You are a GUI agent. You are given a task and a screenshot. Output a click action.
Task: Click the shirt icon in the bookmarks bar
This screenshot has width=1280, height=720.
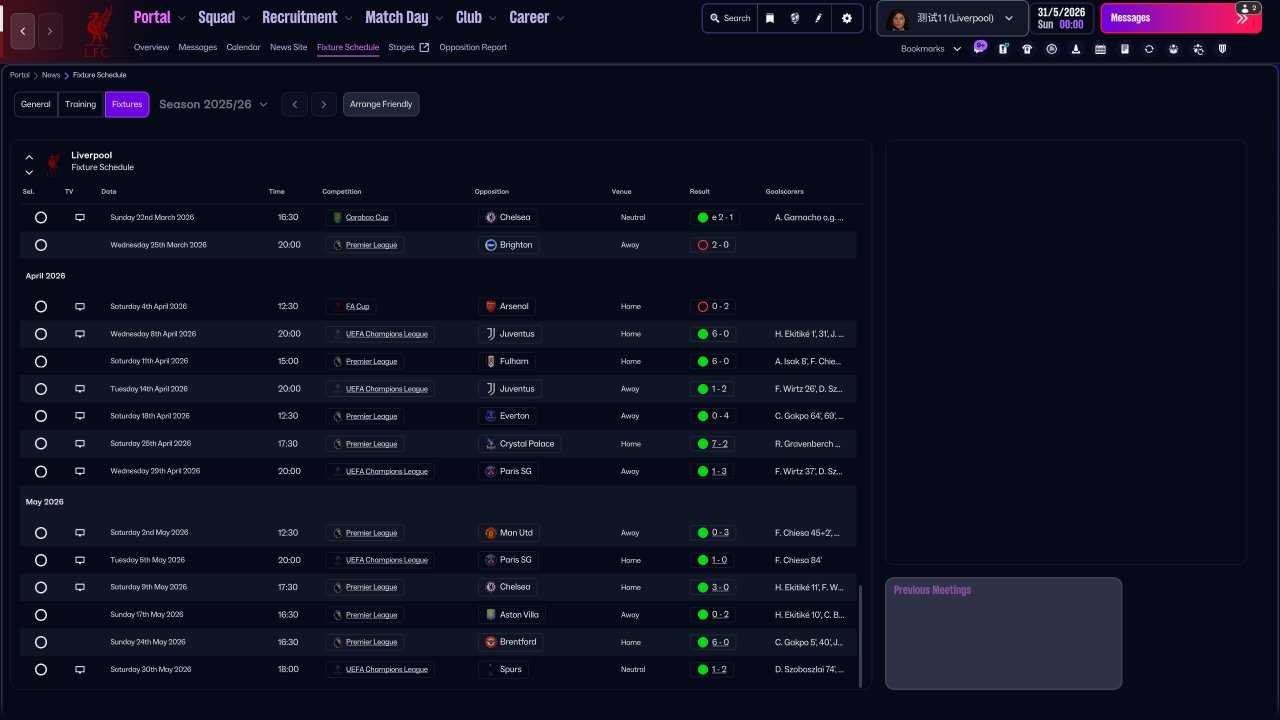click(1027, 49)
